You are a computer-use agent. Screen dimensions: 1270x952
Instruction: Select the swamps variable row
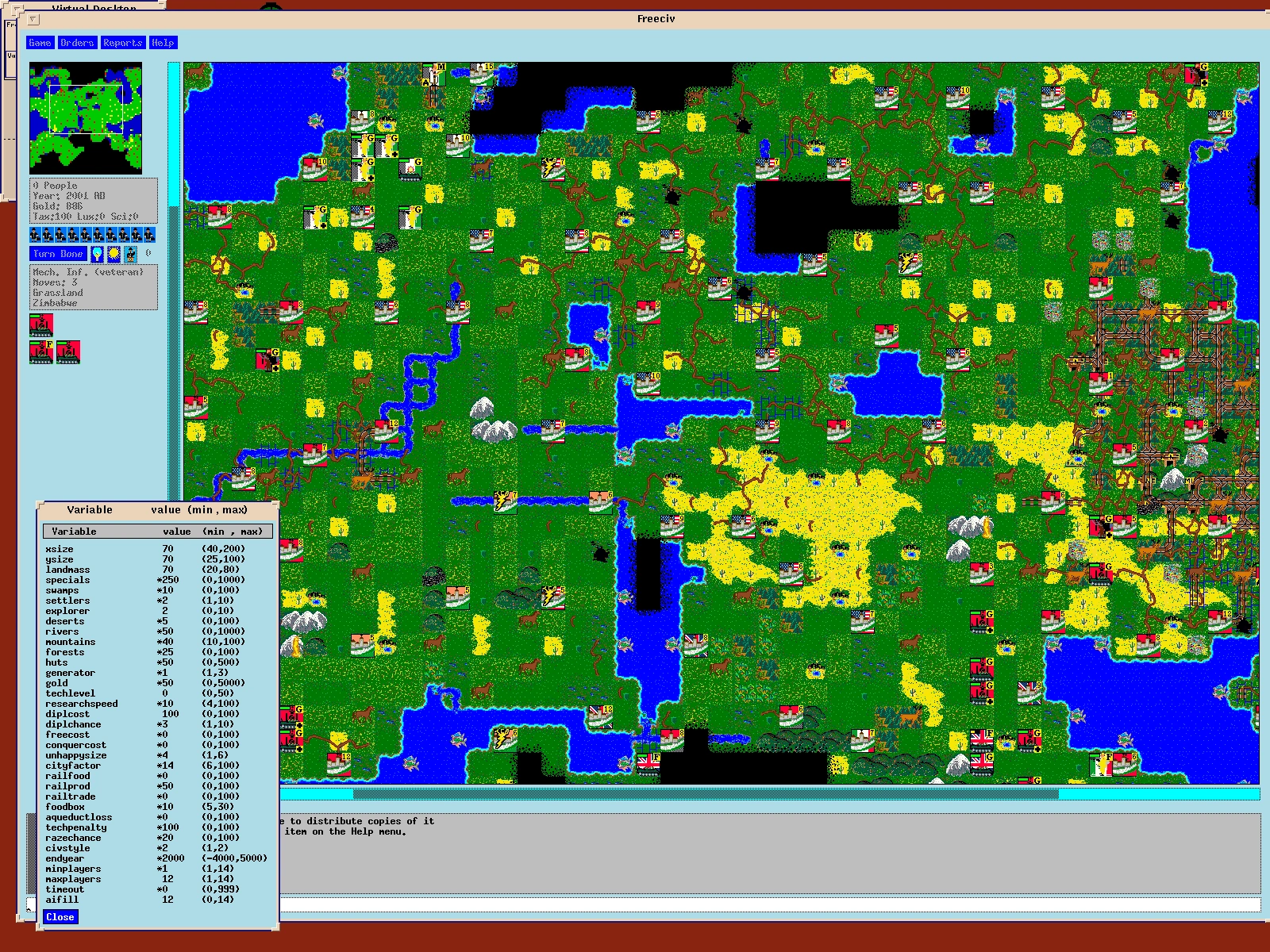point(157,590)
